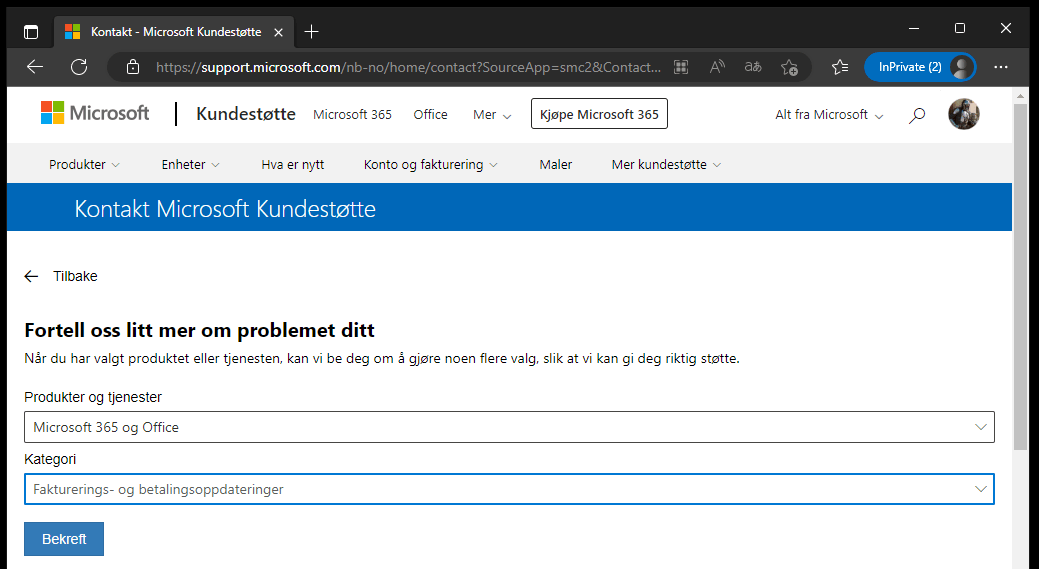
Task: Click Kontakt Microsoft Kundestøtte heading
Action: tap(225, 209)
